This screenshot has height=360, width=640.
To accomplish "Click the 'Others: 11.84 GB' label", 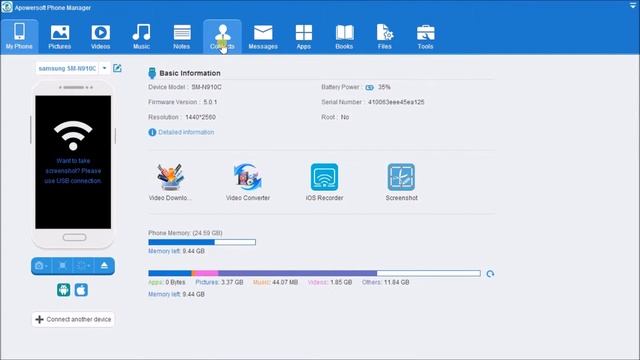I will [x=386, y=282].
